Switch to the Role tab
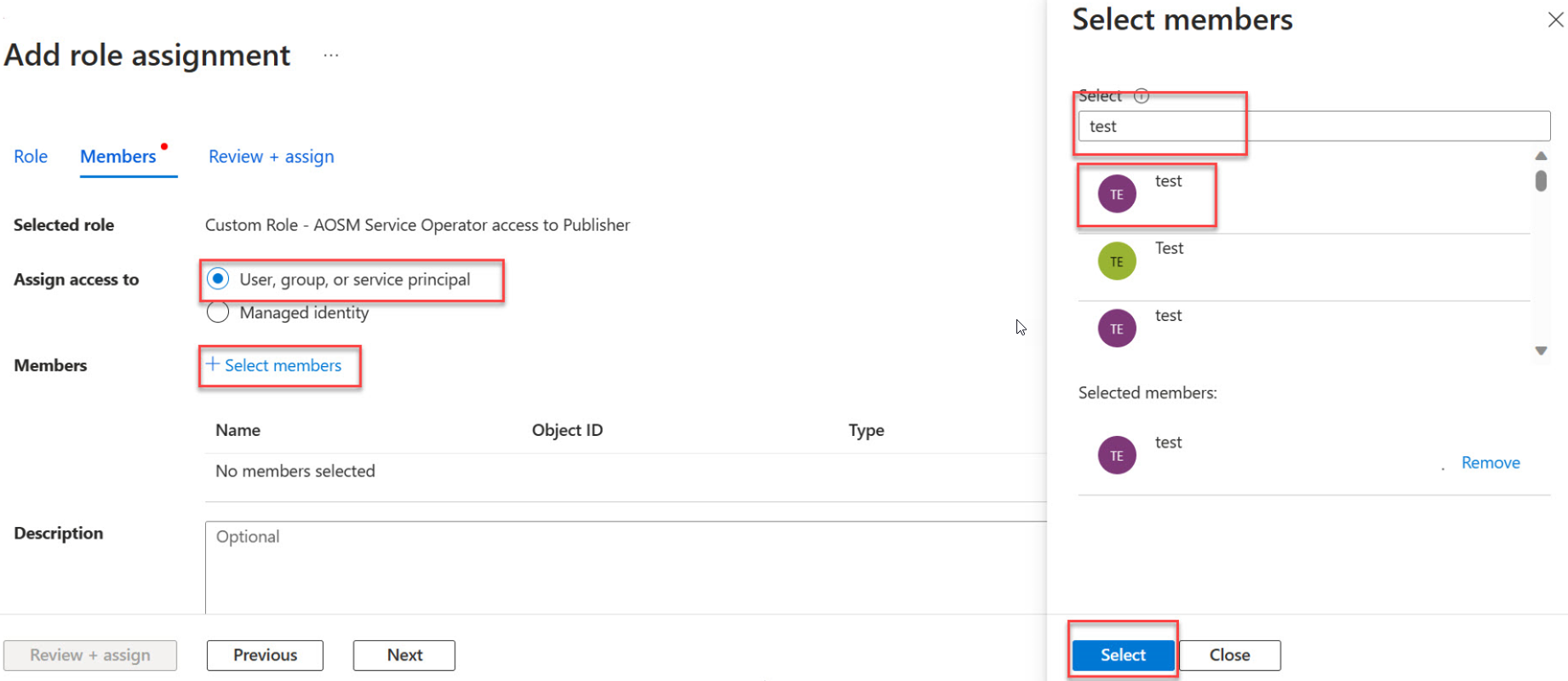 click(31, 157)
